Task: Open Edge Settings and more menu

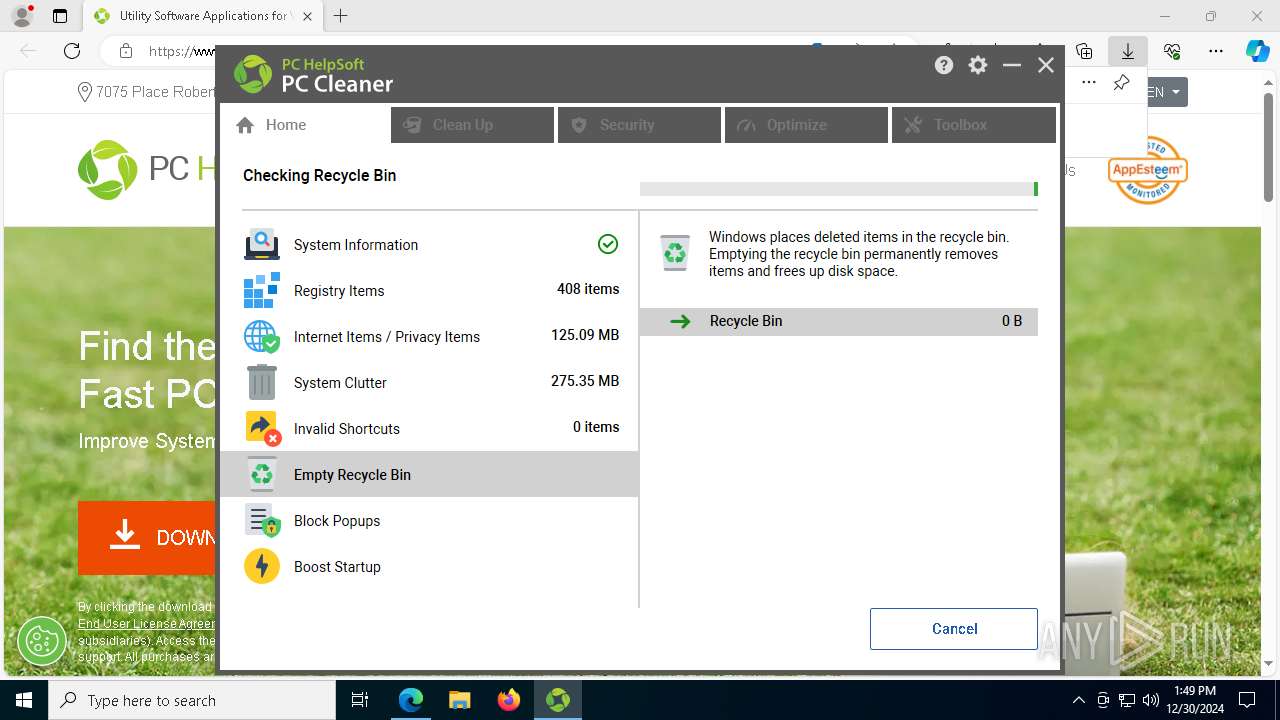Action: (x=1216, y=51)
